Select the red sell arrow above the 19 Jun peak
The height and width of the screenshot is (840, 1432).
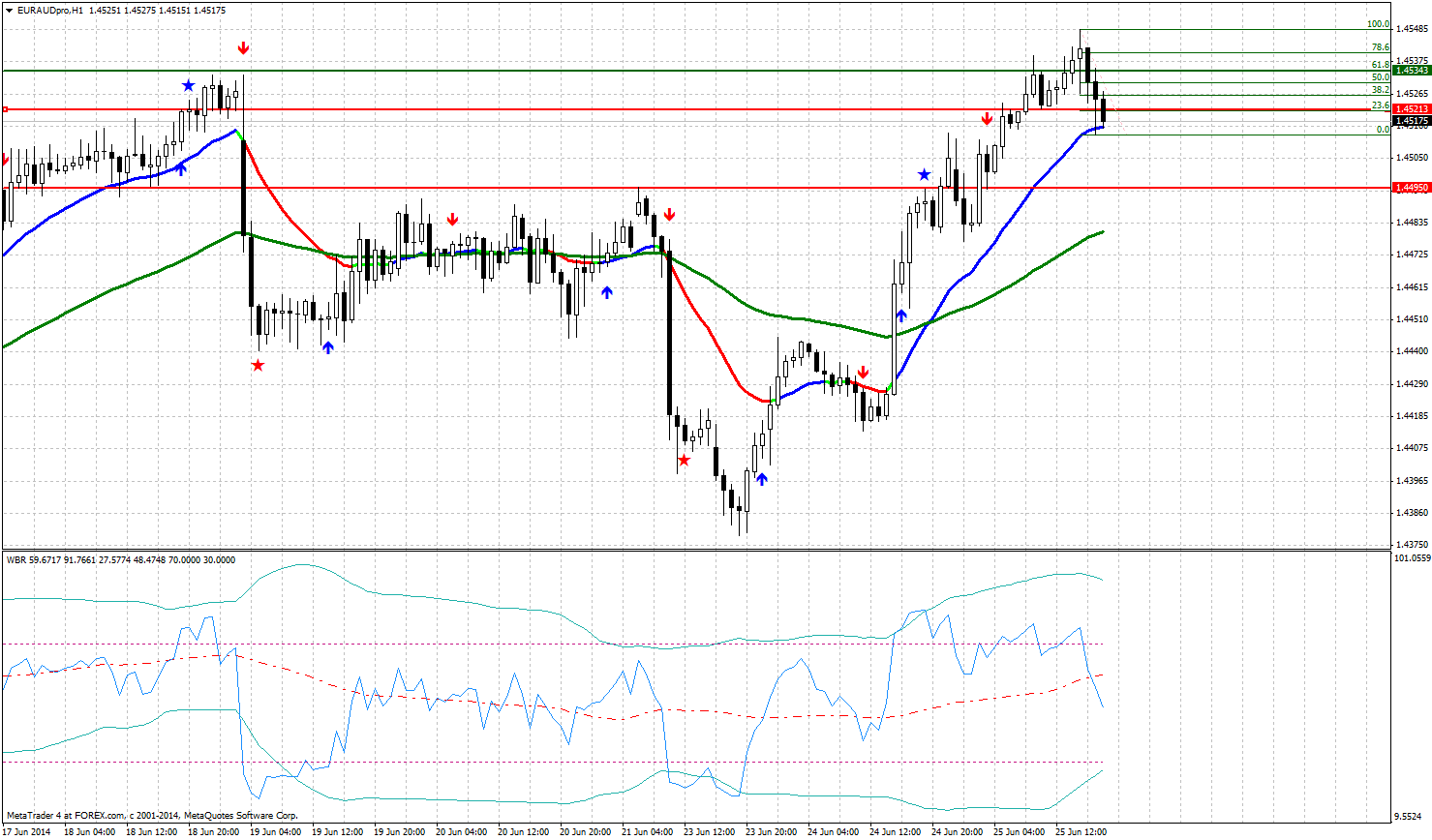(x=243, y=45)
